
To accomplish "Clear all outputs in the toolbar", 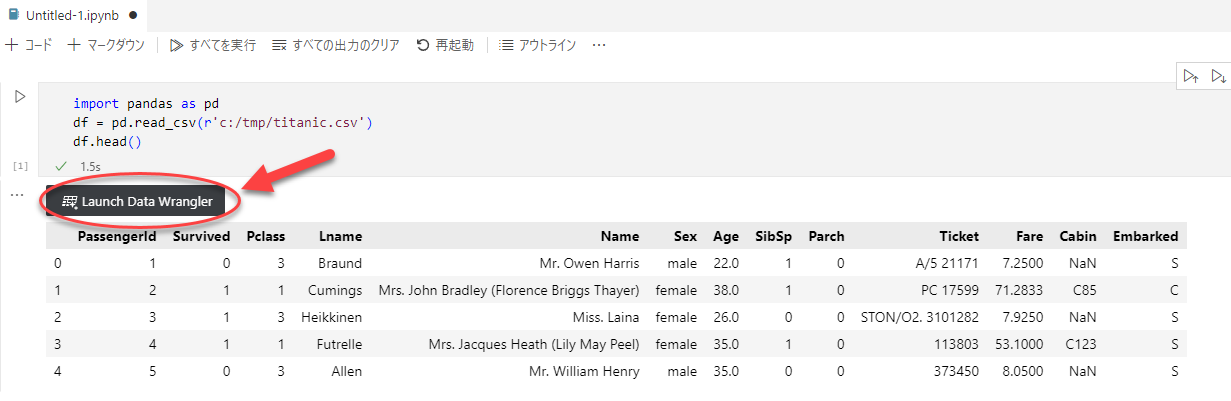I will coord(335,45).
